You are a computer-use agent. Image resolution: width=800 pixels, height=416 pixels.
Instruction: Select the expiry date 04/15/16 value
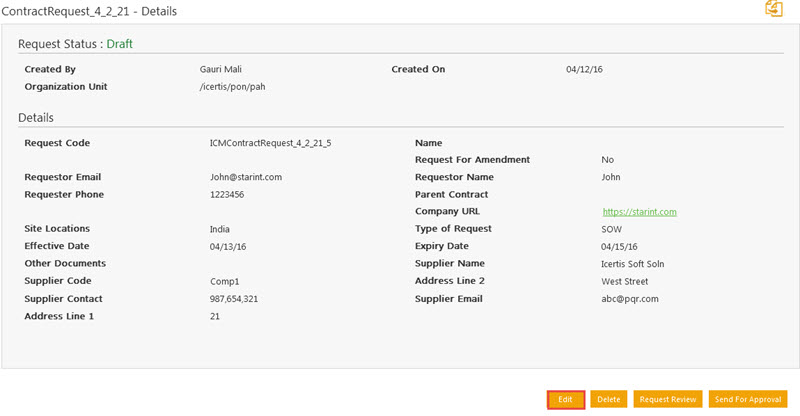coord(619,247)
